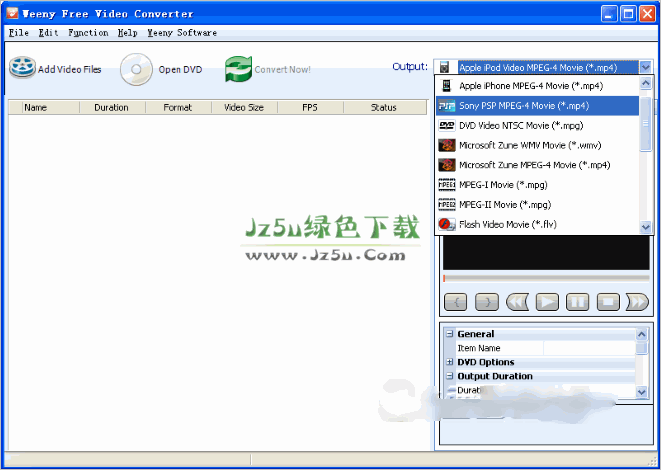Click the Flash Video red icon
Viewport: 661px width, 470px height.
(x=446, y=224)
